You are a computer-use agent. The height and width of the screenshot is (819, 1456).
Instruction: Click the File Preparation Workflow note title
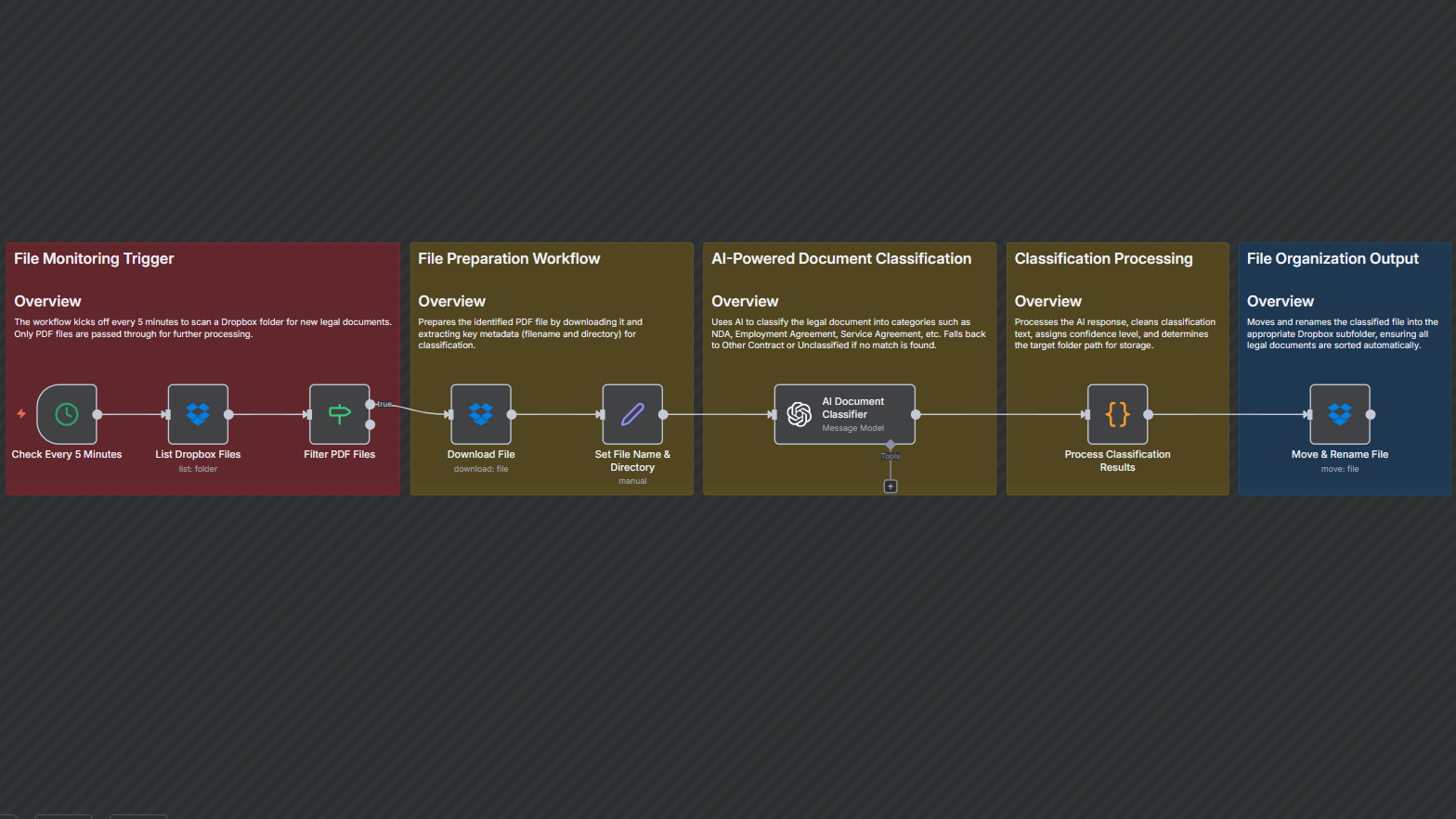[509, 259]
